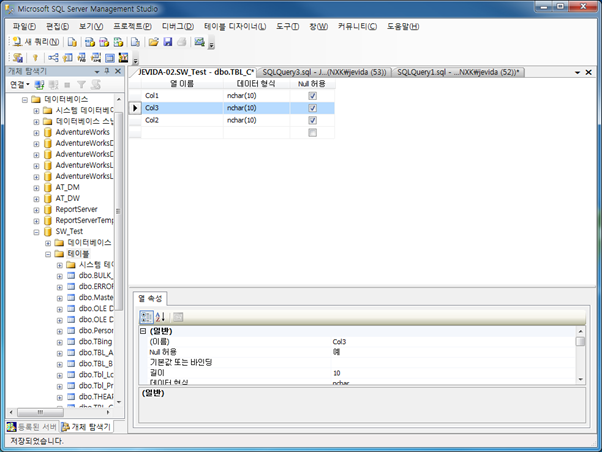Image resolution: width=602 pixels, height=452 pixels.
Task: Select the AT_DW database in the tree
Action: (x=68, y=199)
